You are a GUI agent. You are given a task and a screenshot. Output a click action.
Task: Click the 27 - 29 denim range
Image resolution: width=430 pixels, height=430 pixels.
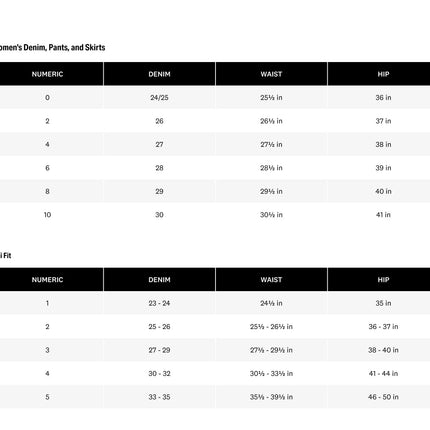[x=159, y=350]
